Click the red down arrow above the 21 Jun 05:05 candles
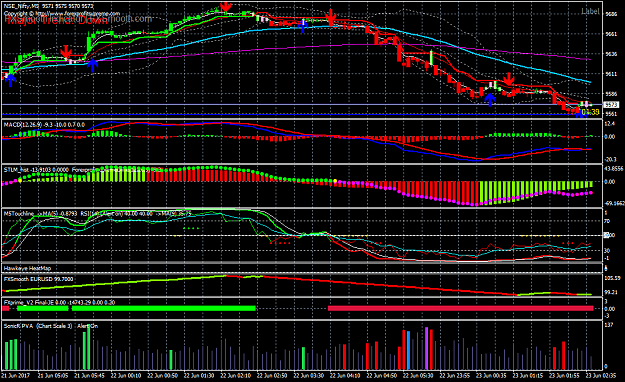Image resolution: width=625 pixels, height=382 pixels. (x=66, y=52)
